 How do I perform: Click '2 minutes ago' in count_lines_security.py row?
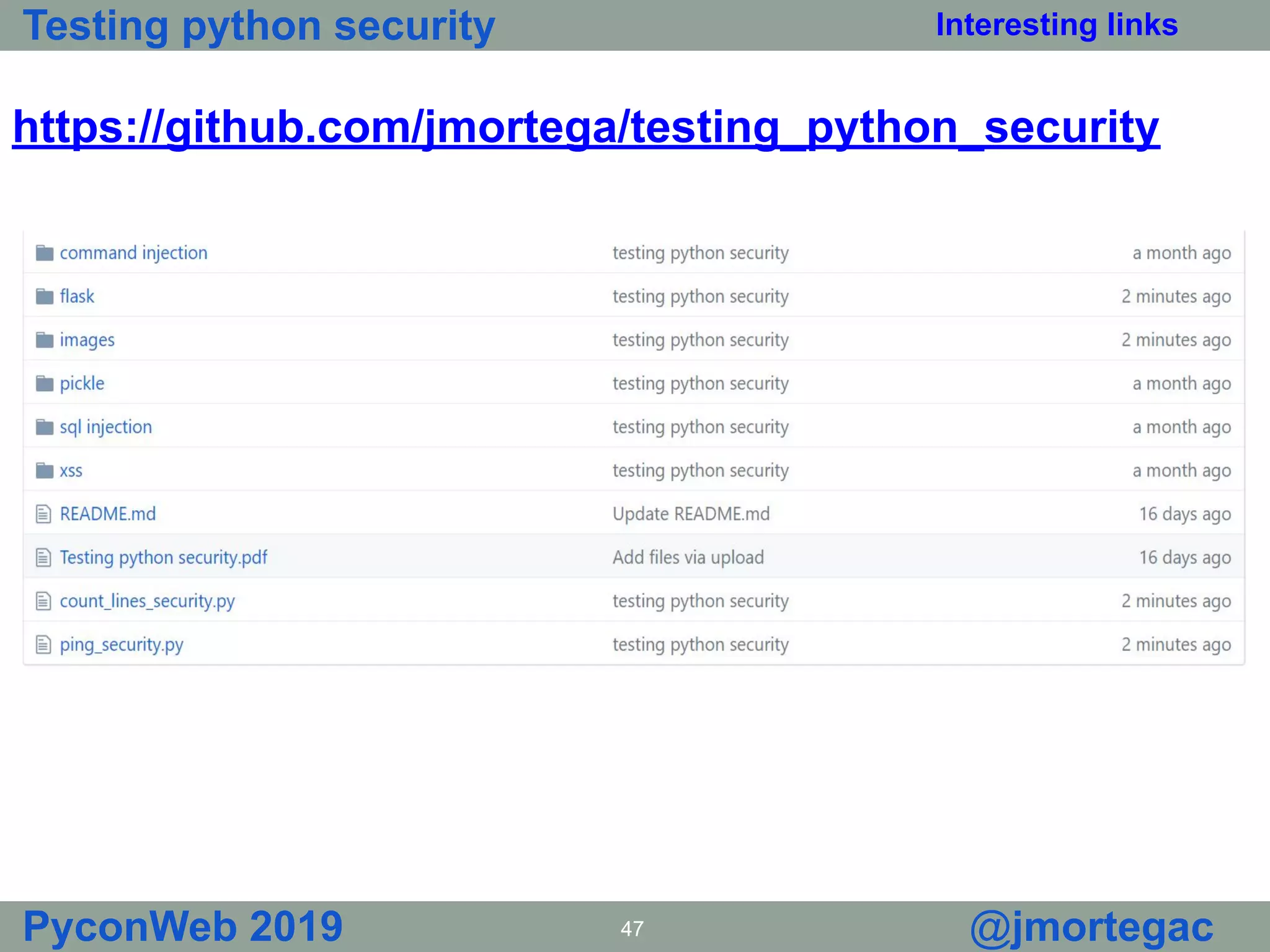tap(1176, 601)
